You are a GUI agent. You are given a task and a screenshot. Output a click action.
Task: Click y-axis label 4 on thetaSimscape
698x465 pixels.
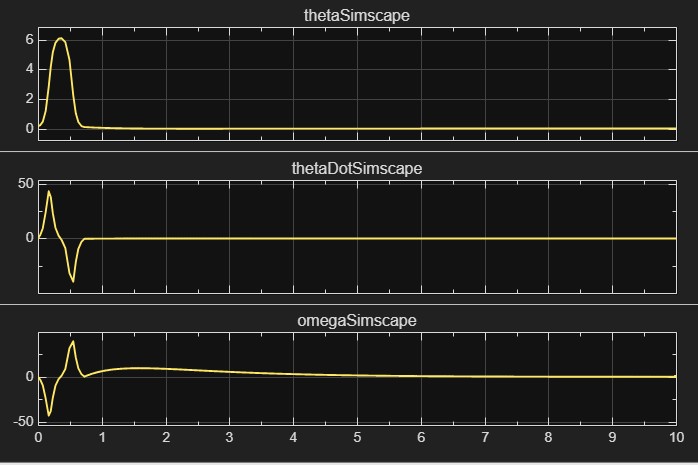tap(29, 69)
